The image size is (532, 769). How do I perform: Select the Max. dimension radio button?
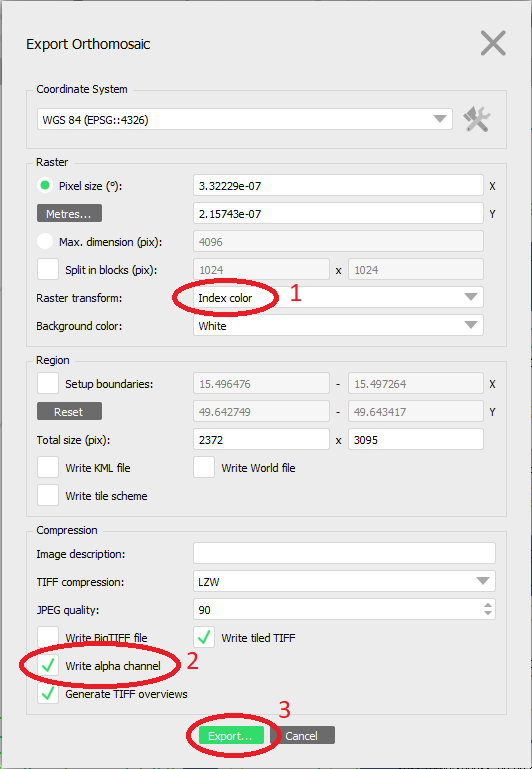(45, 241)
